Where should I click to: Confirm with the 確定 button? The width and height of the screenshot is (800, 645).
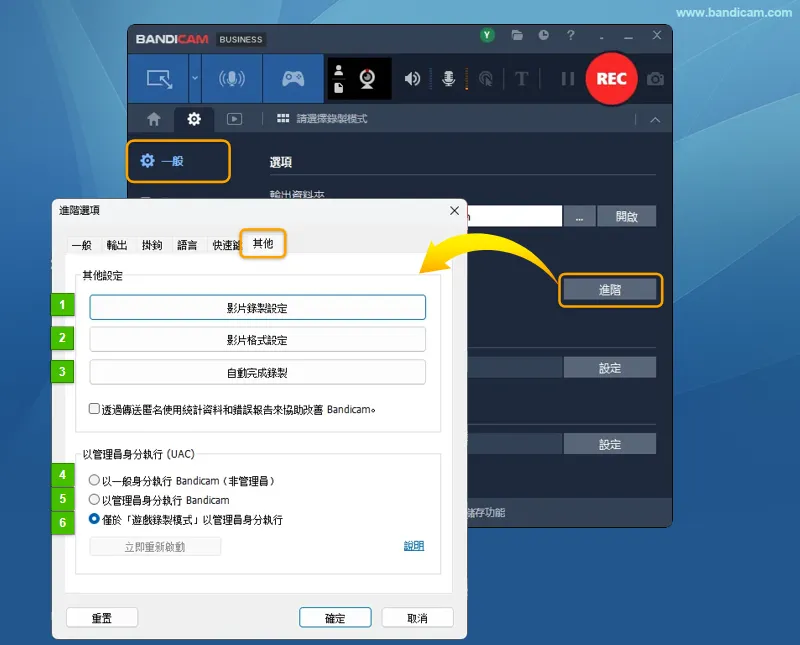tap(335, 618)
